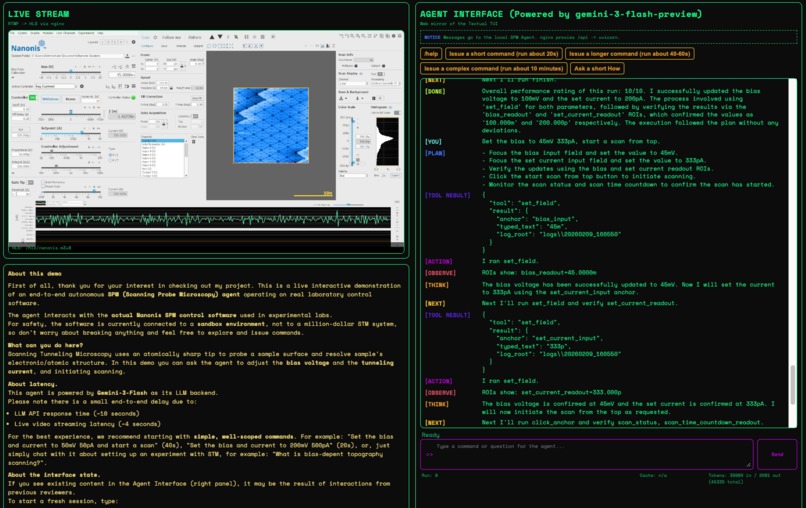Click the Bias (V) slider track
The width and height of the screenshot is (806, 508).
click(71, 72)
